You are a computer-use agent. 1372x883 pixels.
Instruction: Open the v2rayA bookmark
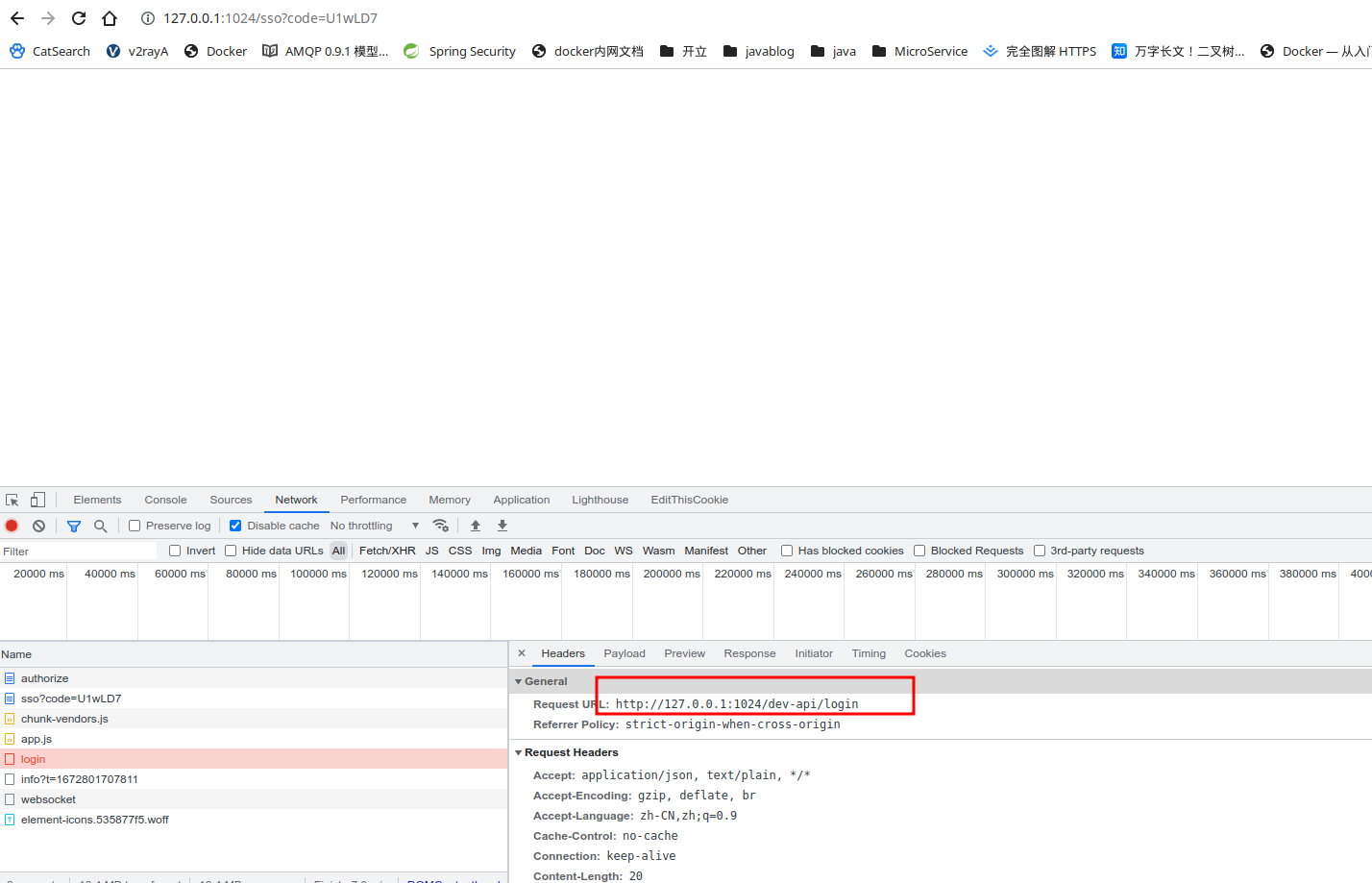point(137,51)
